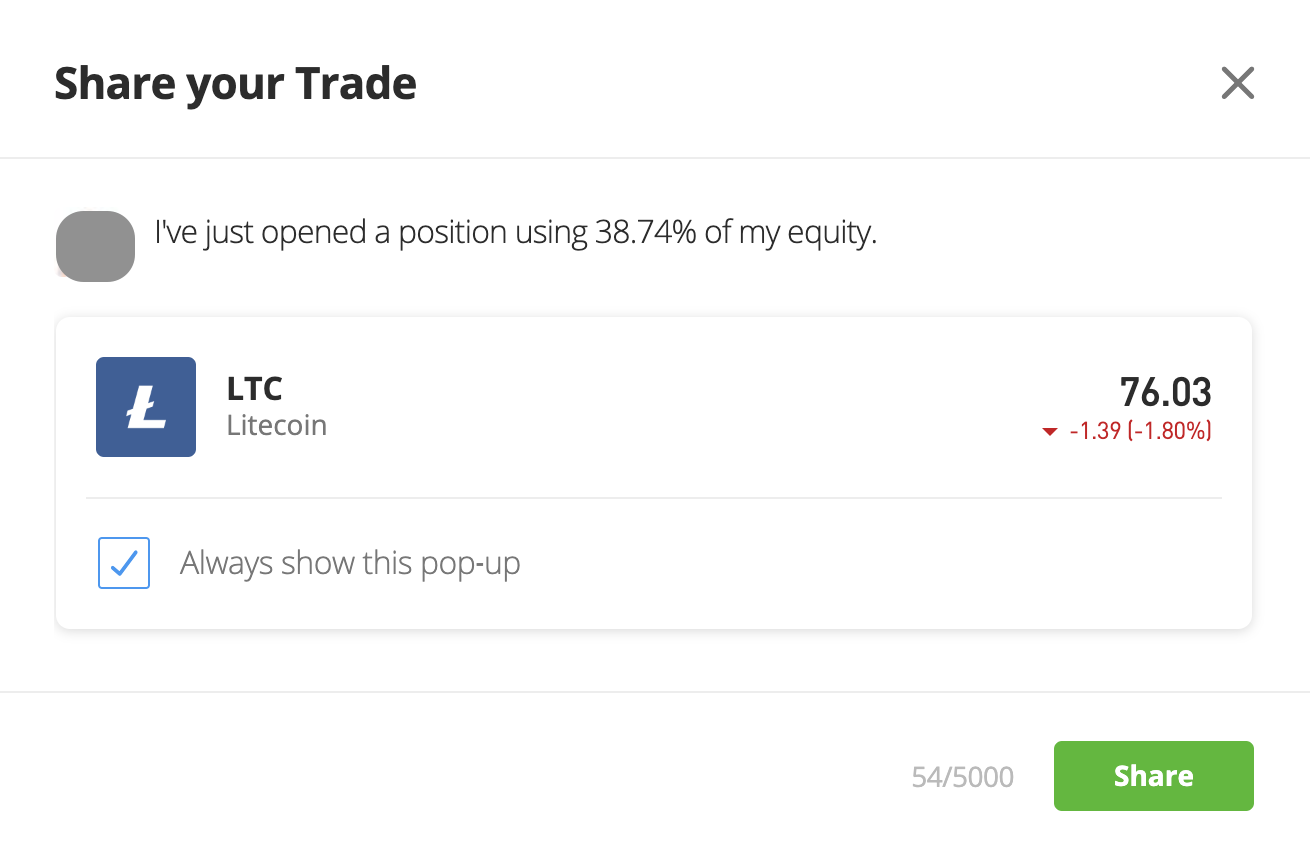Place the cursor after 'my equity.'

click(879, 233)
